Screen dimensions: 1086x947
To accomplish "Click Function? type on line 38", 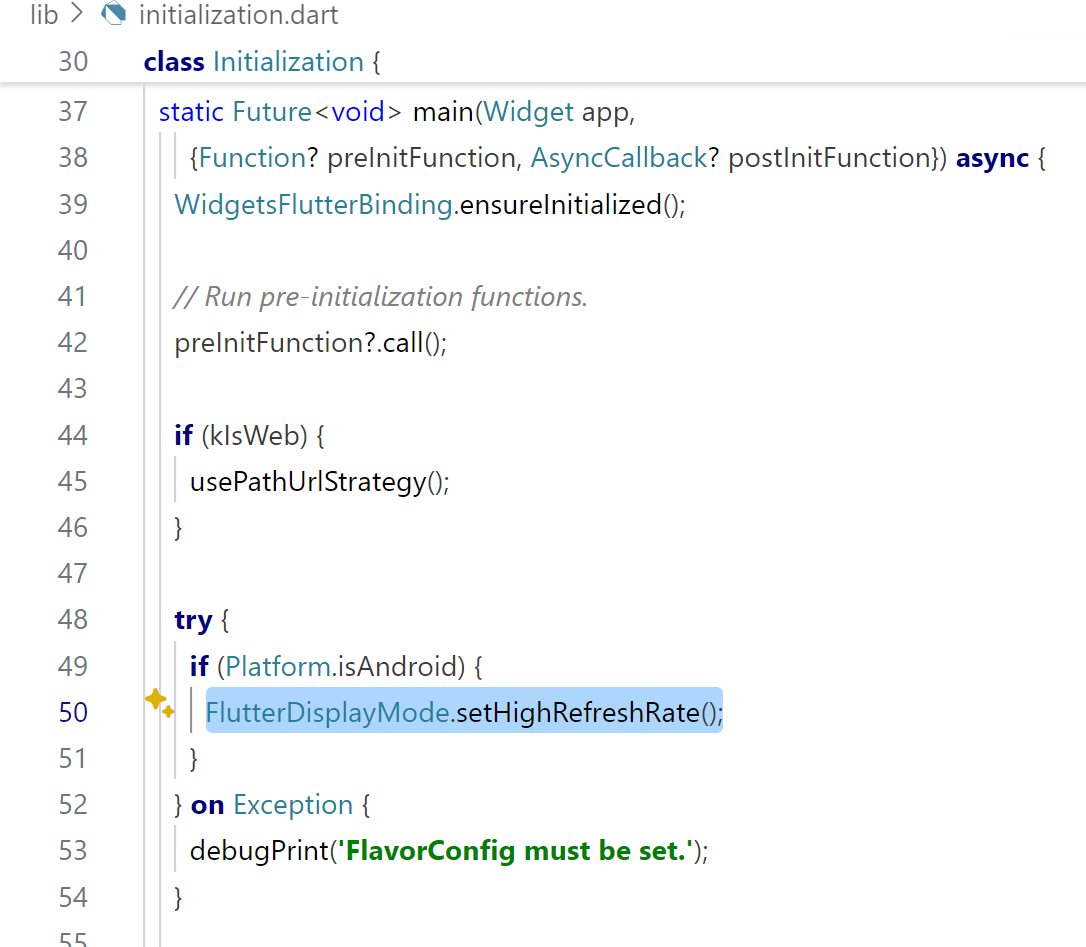I will click(258, 158).
